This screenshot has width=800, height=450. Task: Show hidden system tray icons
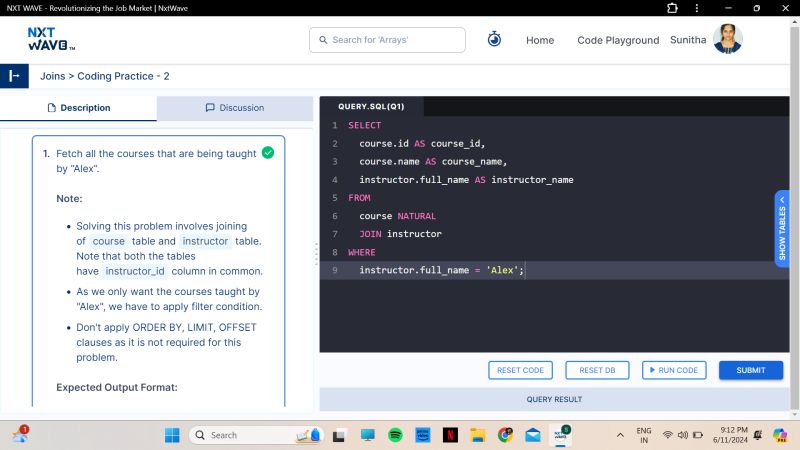click(x=620, y=435)
